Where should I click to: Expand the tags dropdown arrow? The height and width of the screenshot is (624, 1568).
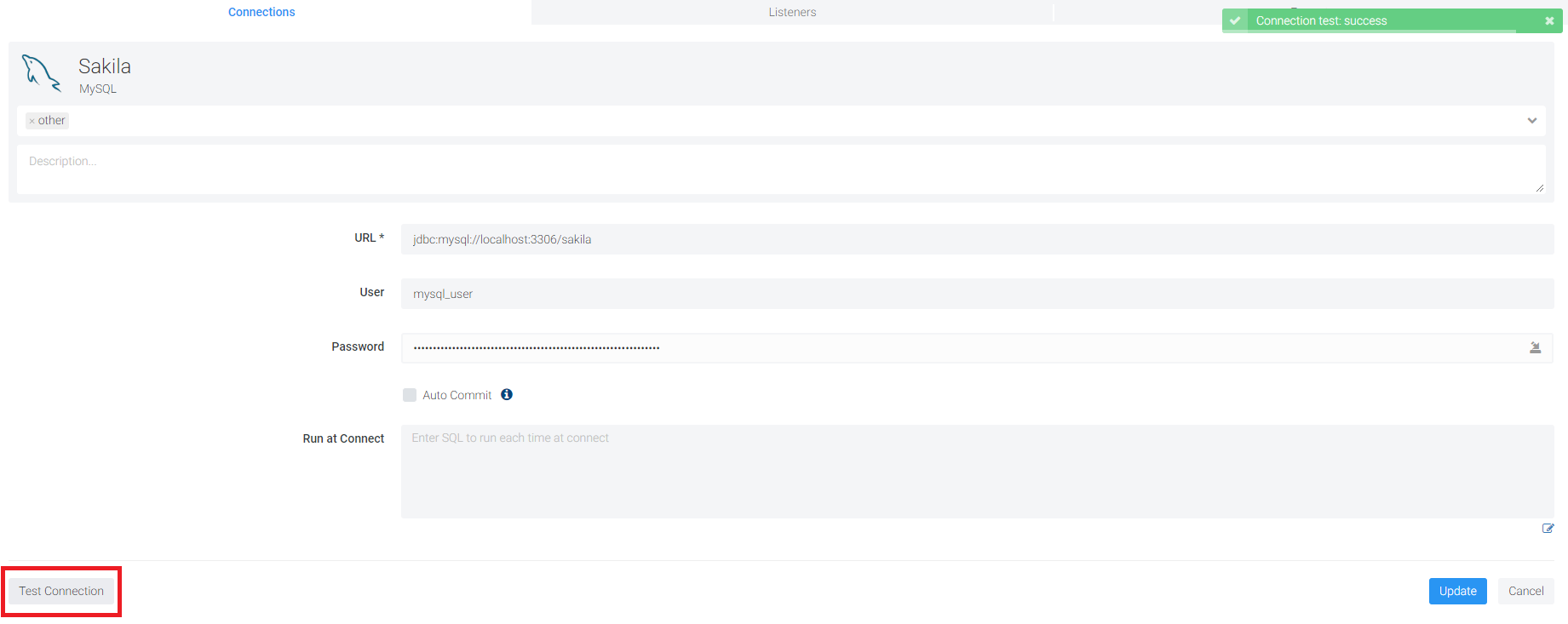[x=1531, y=121]
